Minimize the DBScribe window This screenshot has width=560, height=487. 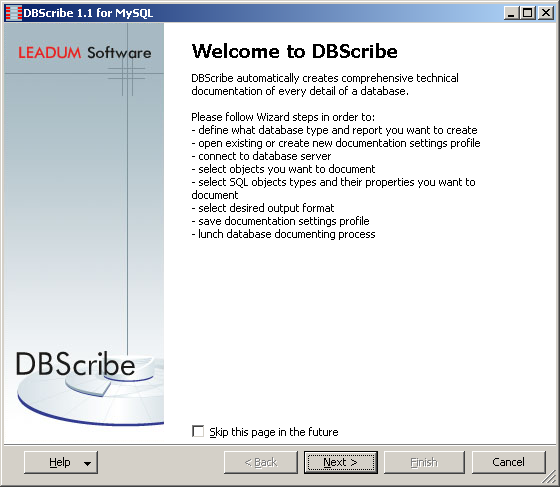[511, 14]
